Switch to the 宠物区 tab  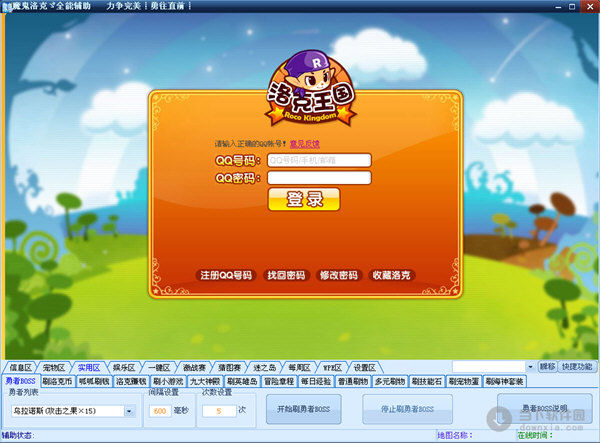tap(54, 368)
